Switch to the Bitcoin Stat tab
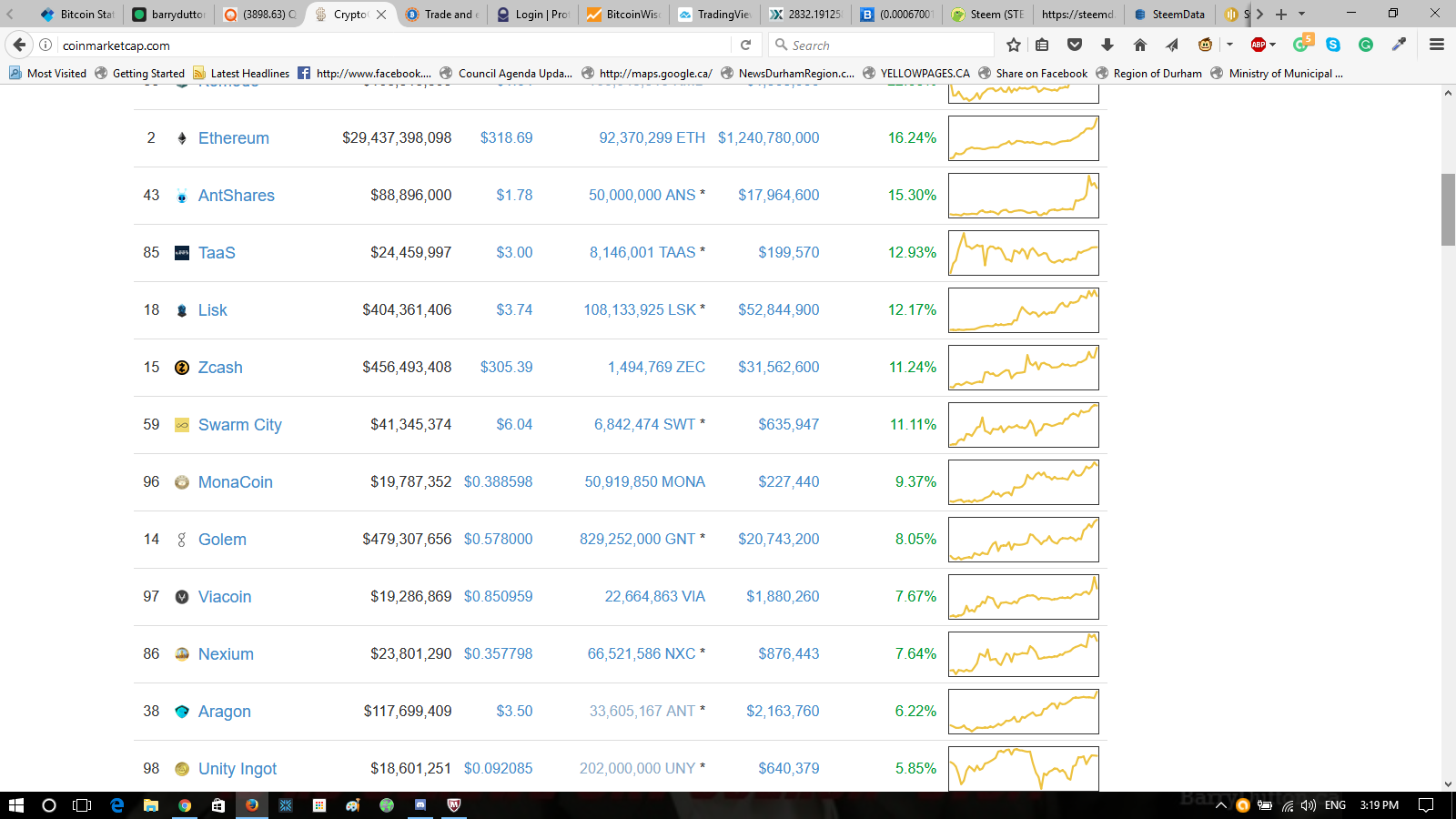The image size is (1456, 819). click(x=76, y=15)
